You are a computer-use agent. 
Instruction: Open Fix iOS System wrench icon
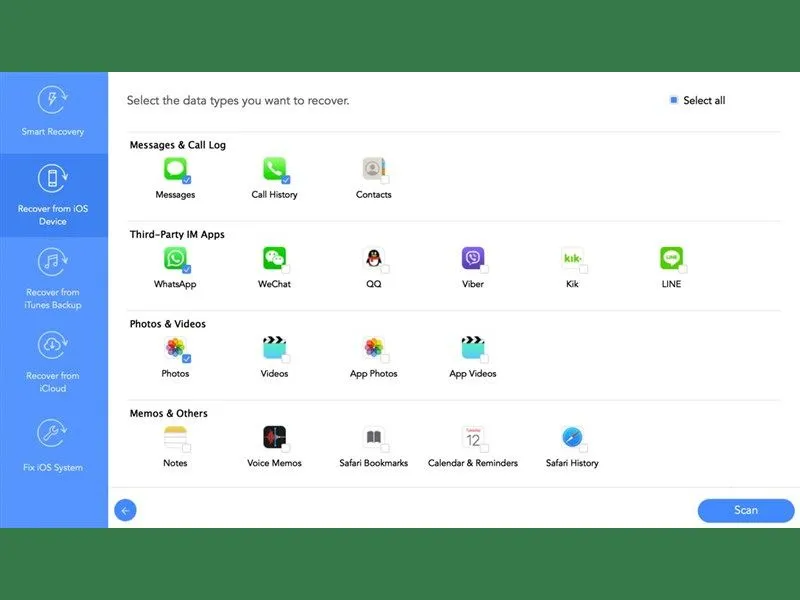tap(53, 433)
